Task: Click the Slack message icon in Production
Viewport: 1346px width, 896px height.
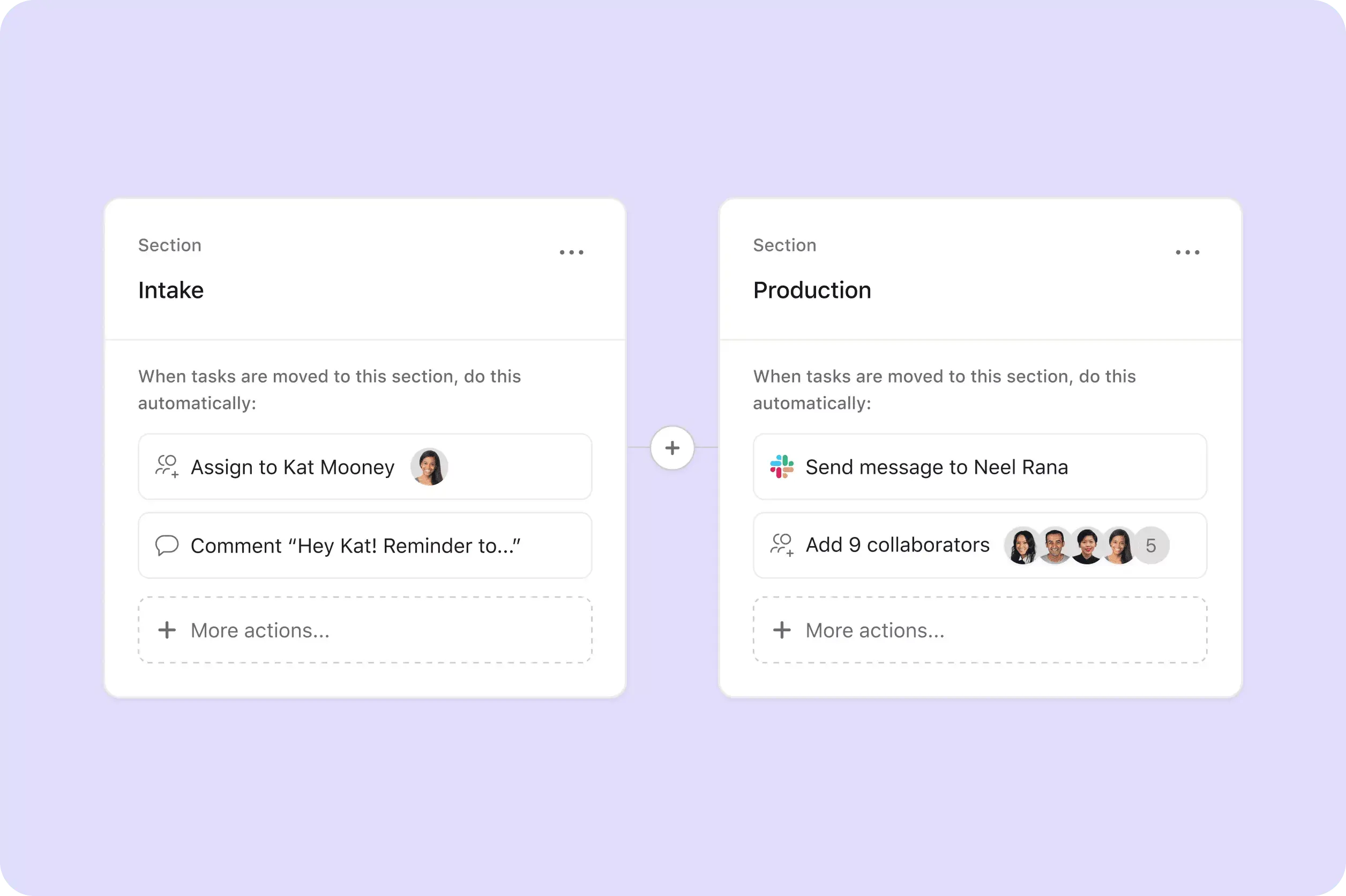Action: [x=784, y=466]
